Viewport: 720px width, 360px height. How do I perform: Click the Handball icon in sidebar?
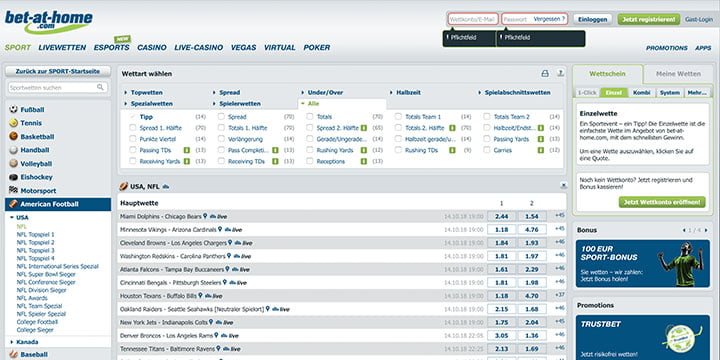(x=13, y=150)
